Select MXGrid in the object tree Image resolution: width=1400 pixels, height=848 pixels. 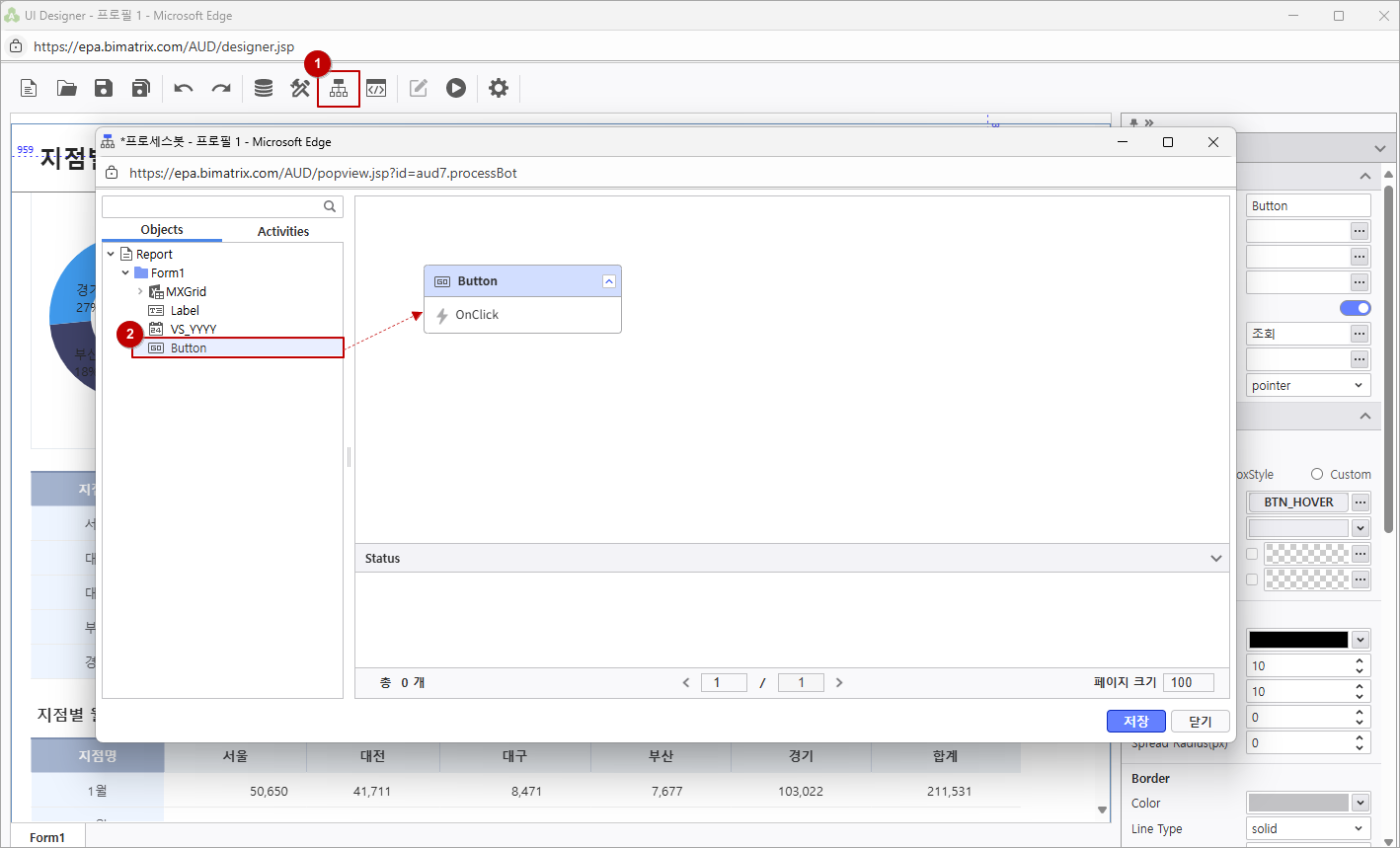186,292
